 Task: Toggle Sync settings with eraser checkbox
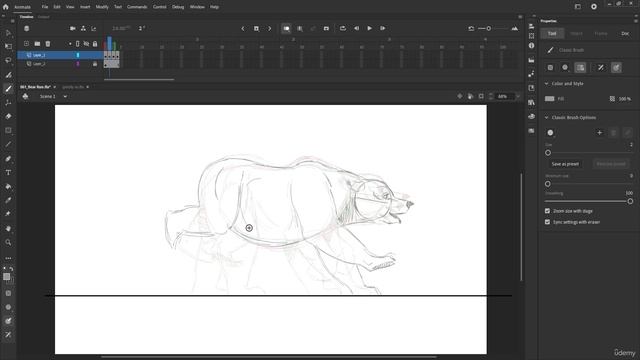click(547, 222)
